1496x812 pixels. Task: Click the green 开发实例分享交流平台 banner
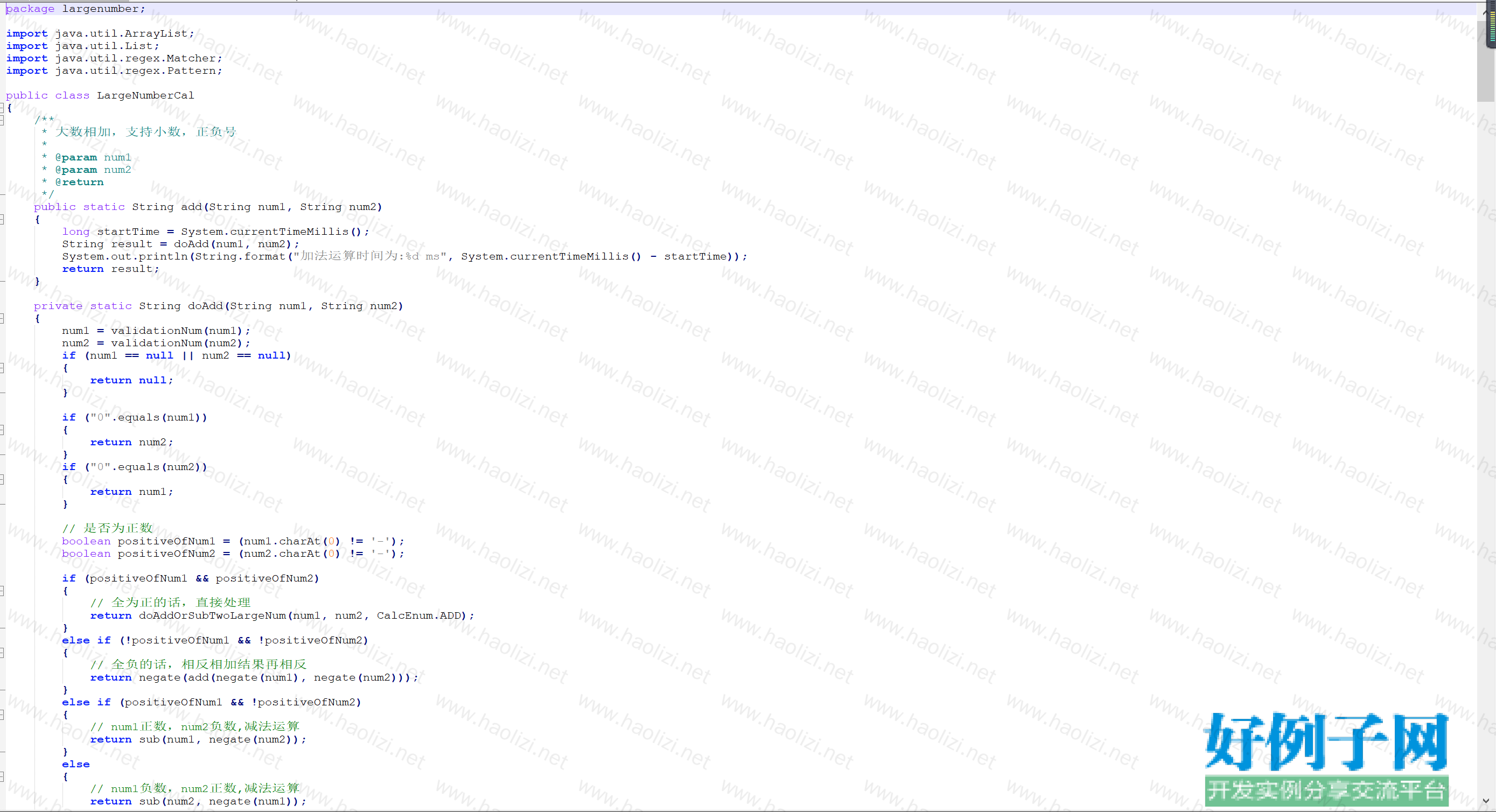1326,790
